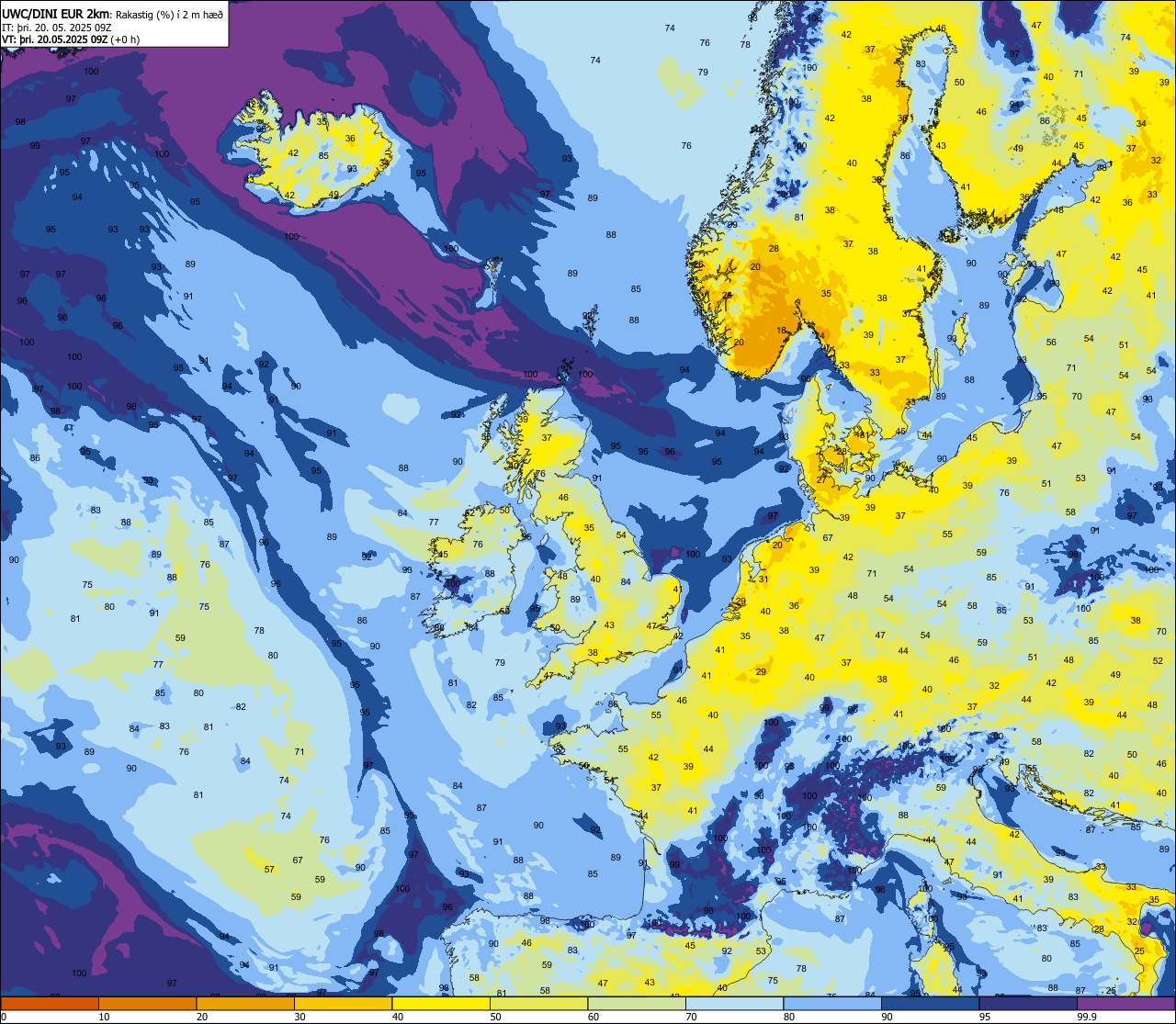The image size is (1176, 1024).
Task: Click the legend scale label '10'
Action: pyautogui.click(x=104, y=1017)
